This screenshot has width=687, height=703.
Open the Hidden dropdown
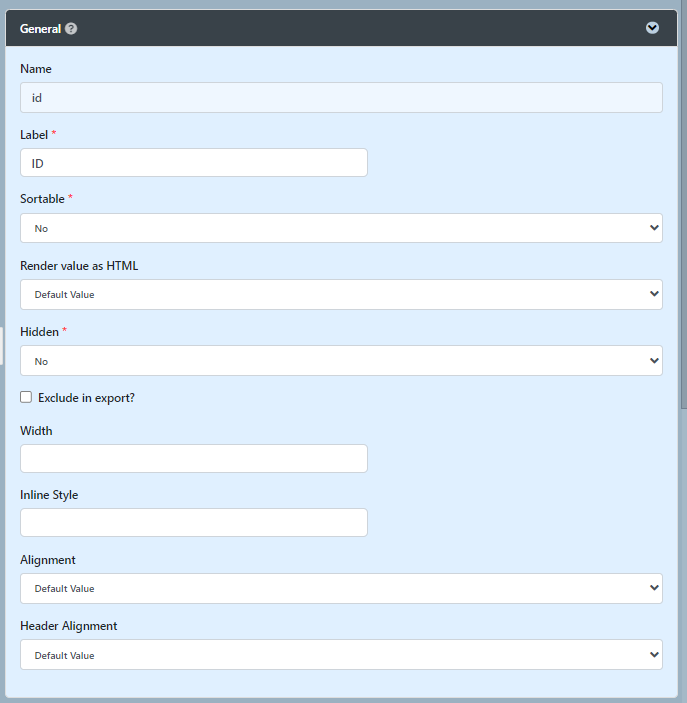pyautogui.click(x=341, y=361)
